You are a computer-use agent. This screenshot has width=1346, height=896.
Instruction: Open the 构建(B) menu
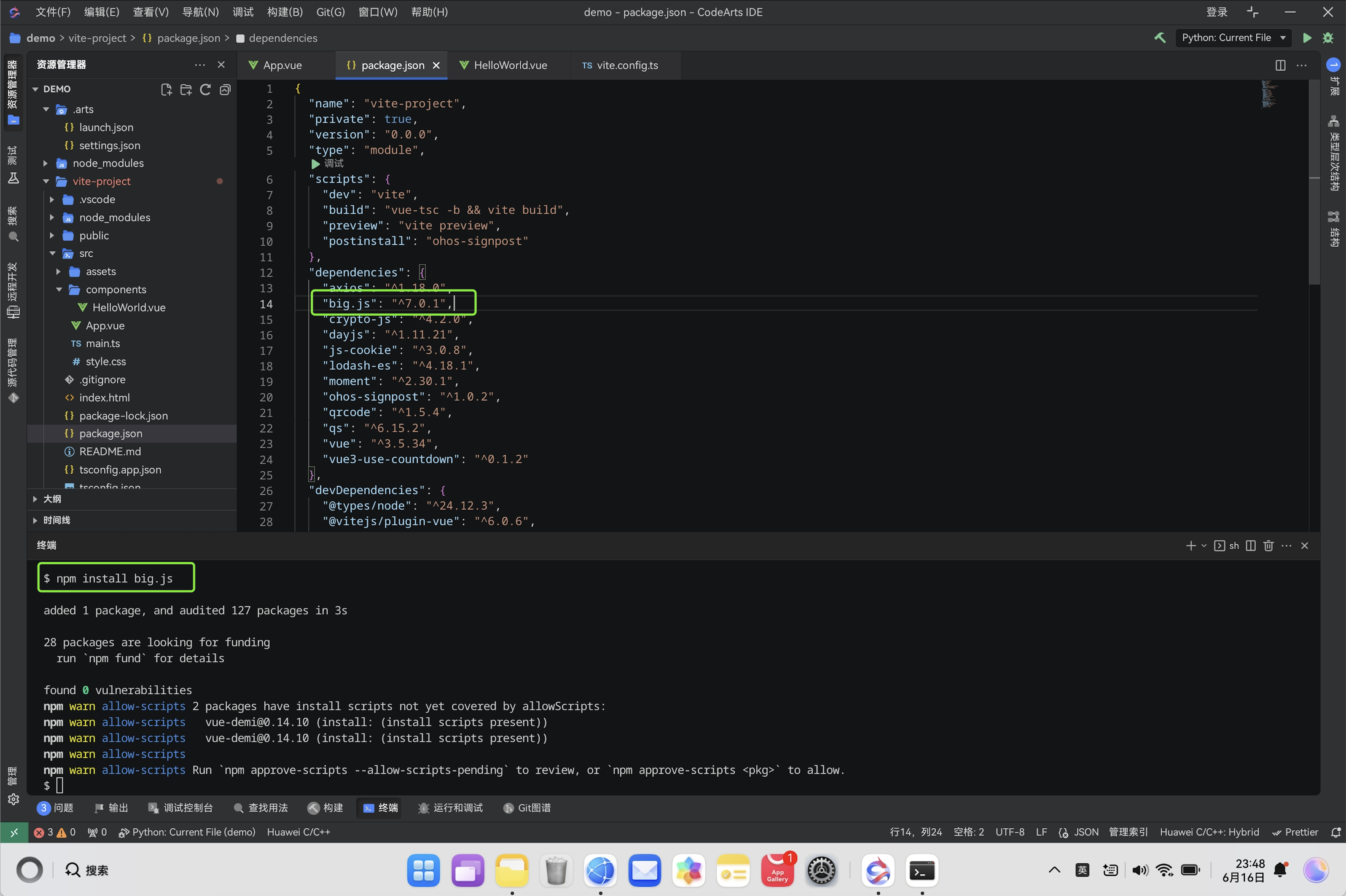[285, 12]
